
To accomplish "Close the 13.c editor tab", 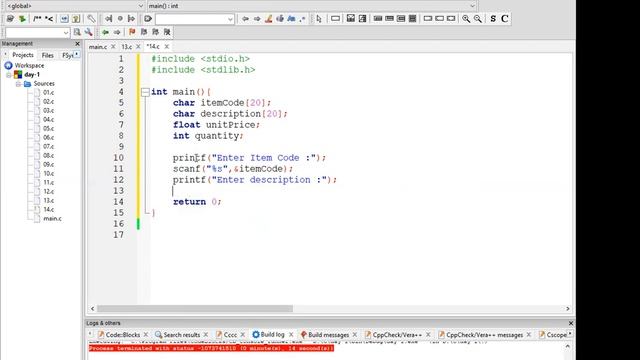I will coord(138,47).
